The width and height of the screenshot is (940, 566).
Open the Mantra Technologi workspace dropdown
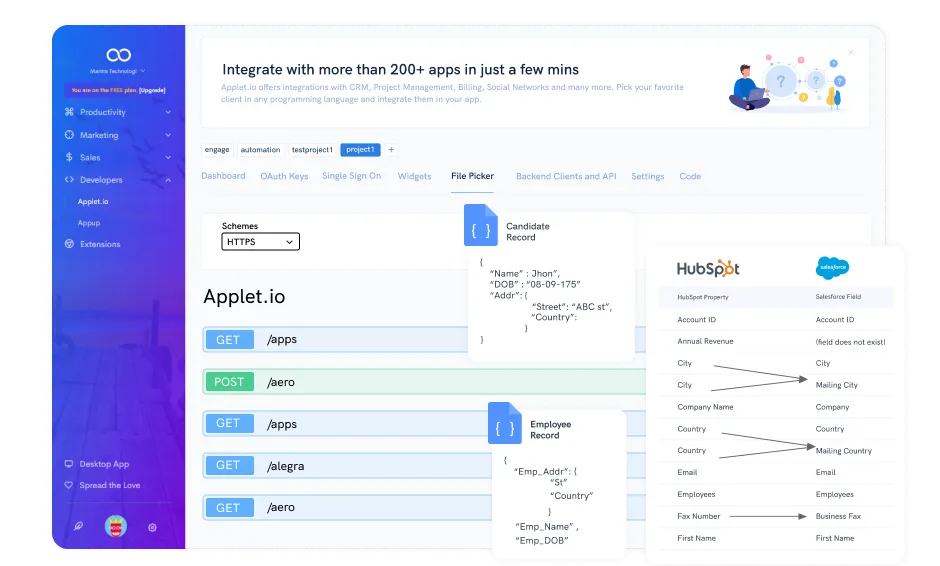[x=118, y=71]
